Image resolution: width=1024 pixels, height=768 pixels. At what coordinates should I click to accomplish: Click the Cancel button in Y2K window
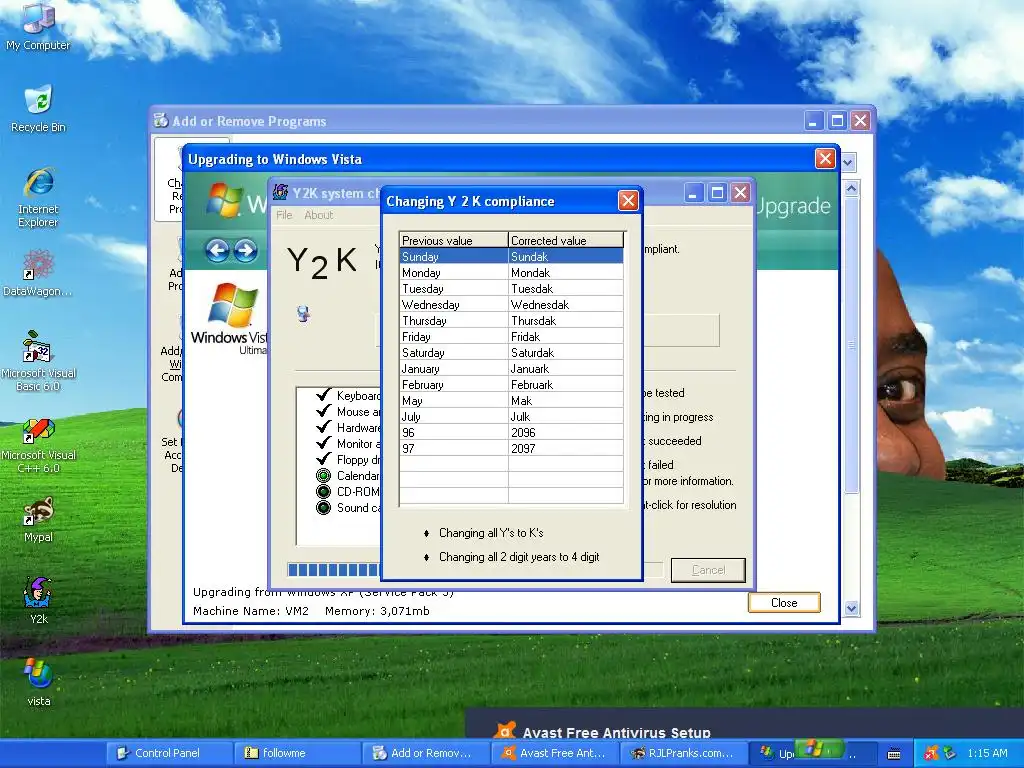[x=708, y=570]
